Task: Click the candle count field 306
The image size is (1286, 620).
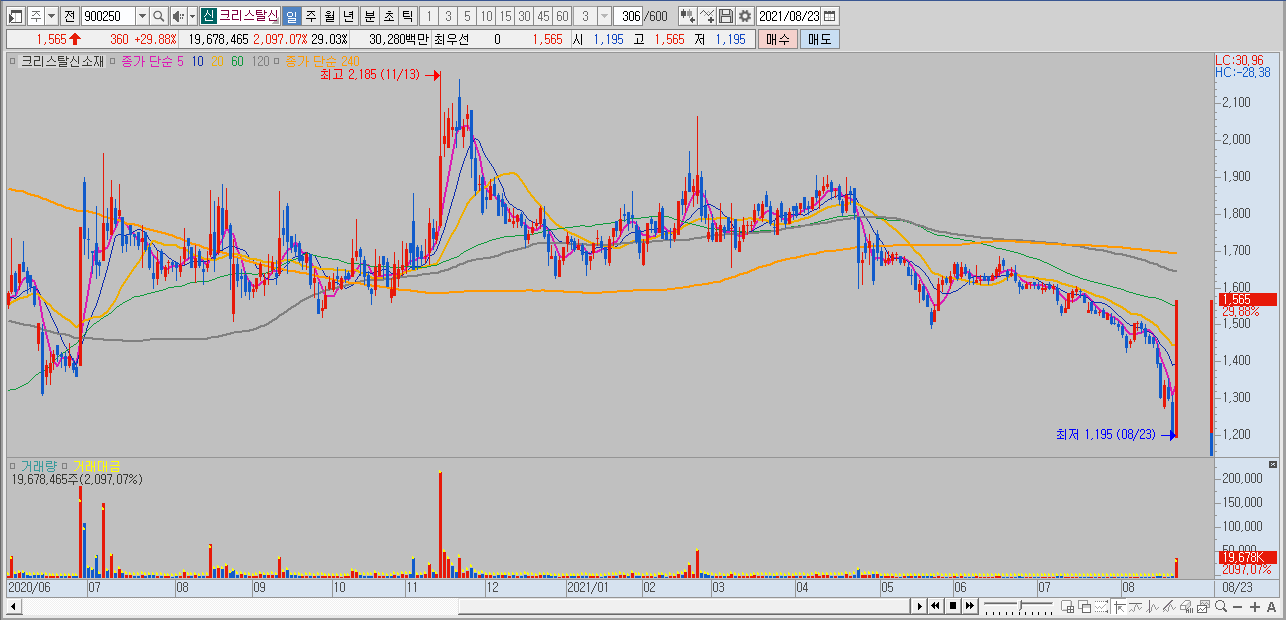Action: tap(630, 16)
